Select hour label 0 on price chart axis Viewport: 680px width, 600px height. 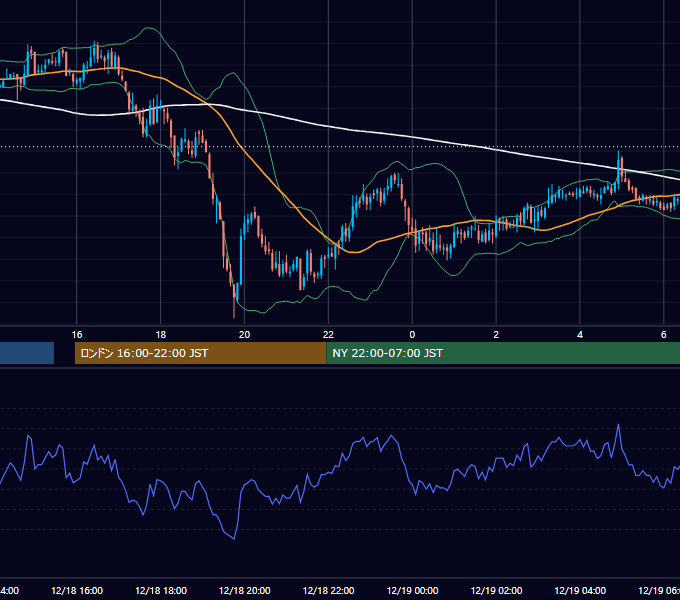click(x=412, y=335)
